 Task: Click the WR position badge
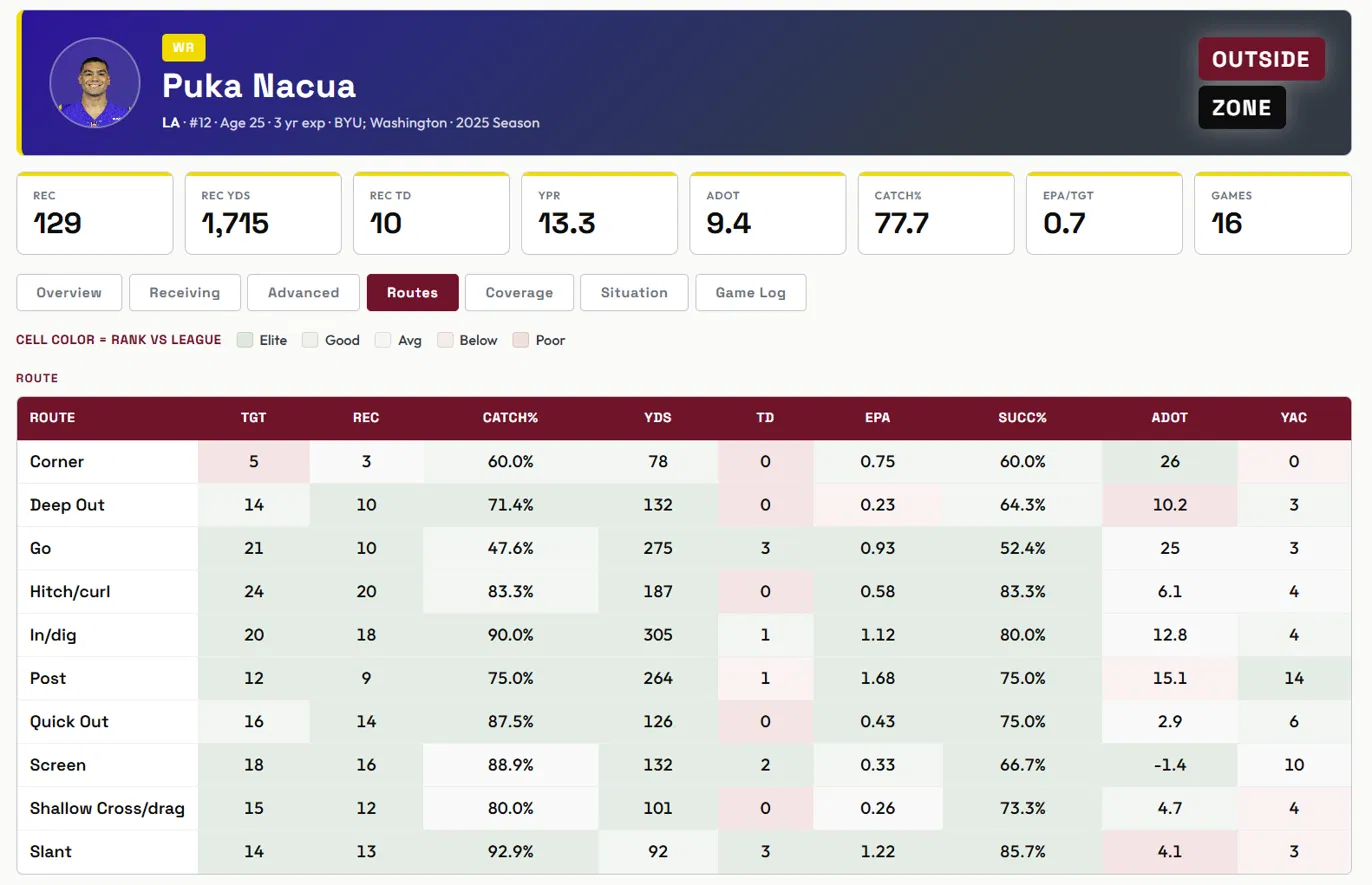(184, 47)
